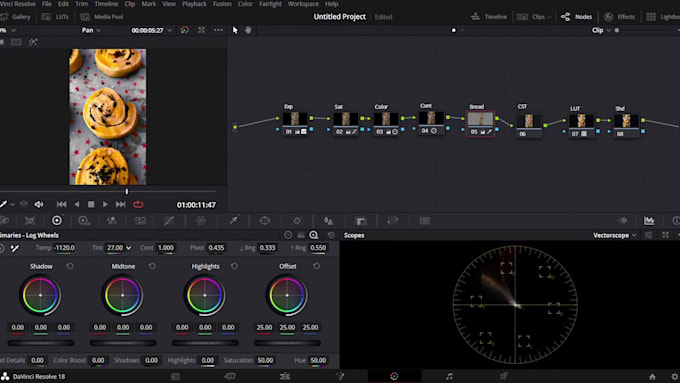
Task: Open the Color Warper palette
Action: 201,221
